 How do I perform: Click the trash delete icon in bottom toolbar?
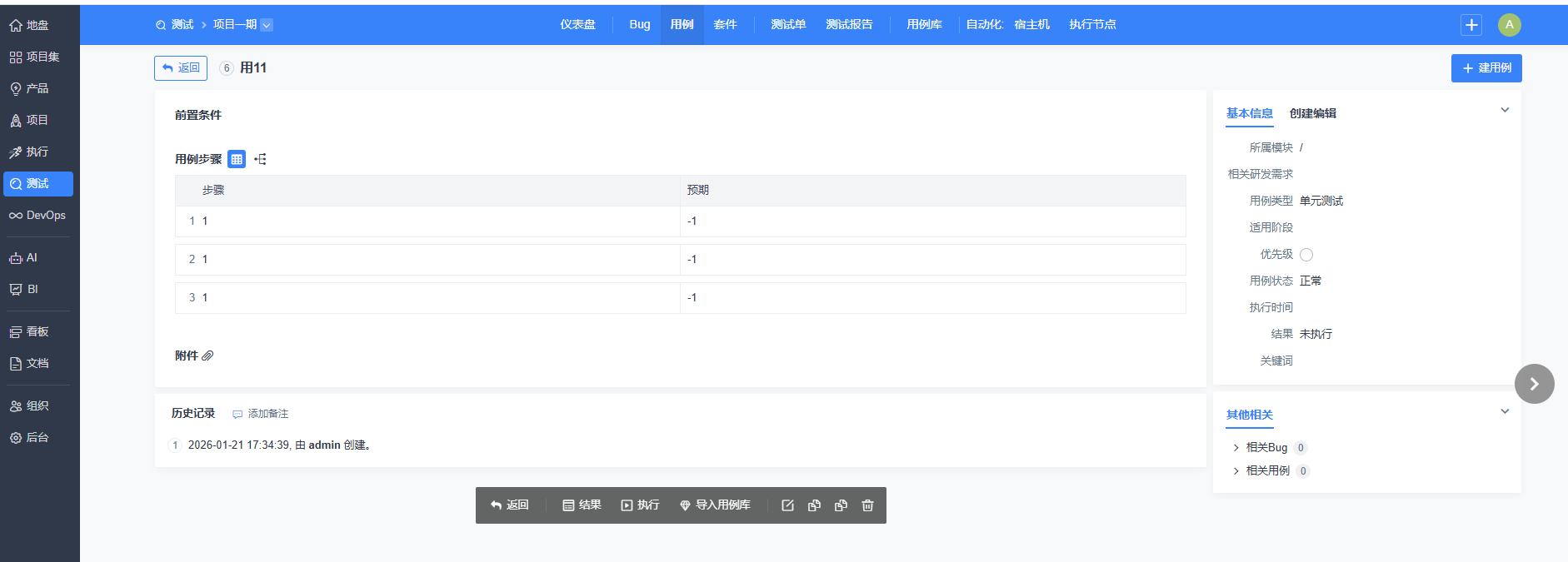click(x=867, y=505)
